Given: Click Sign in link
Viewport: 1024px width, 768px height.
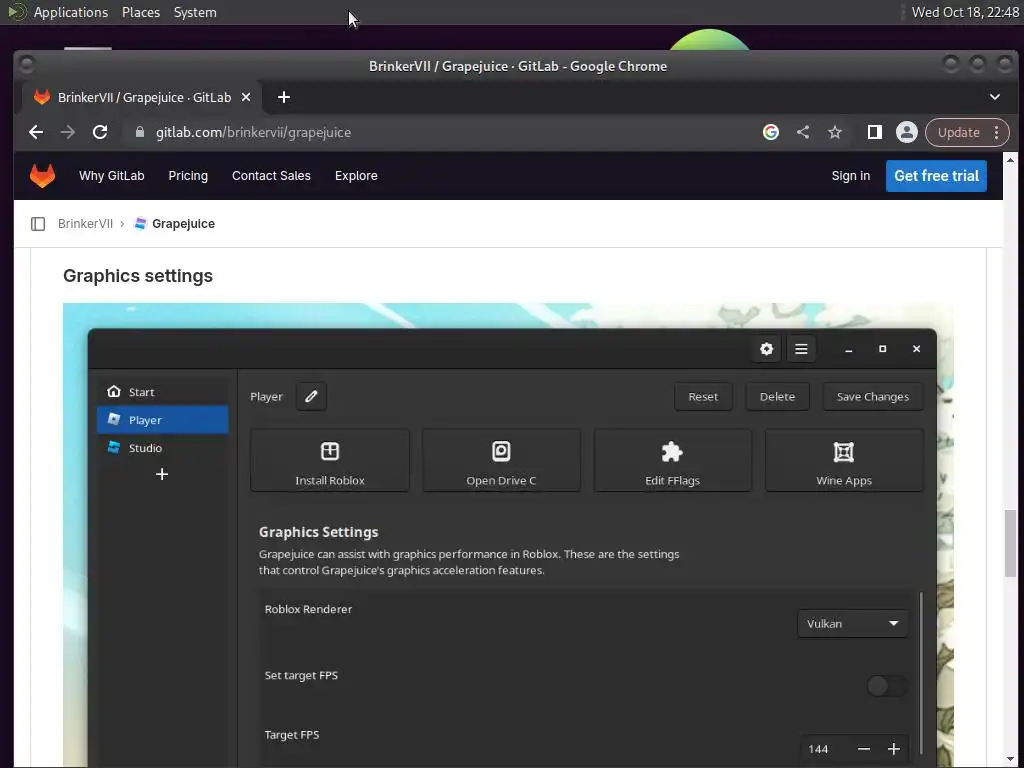Looking at the screenshot, I should [850, 176].
